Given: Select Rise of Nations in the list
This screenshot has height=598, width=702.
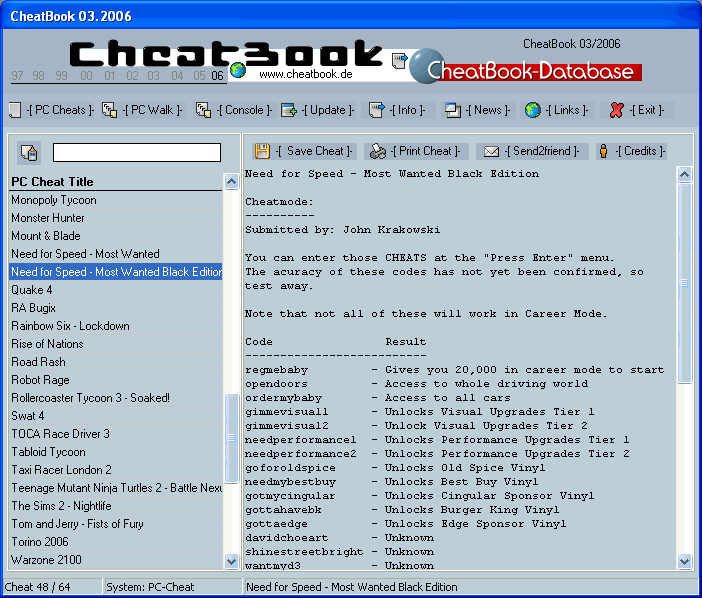Looking at the screenshot, I should (116, 344).
